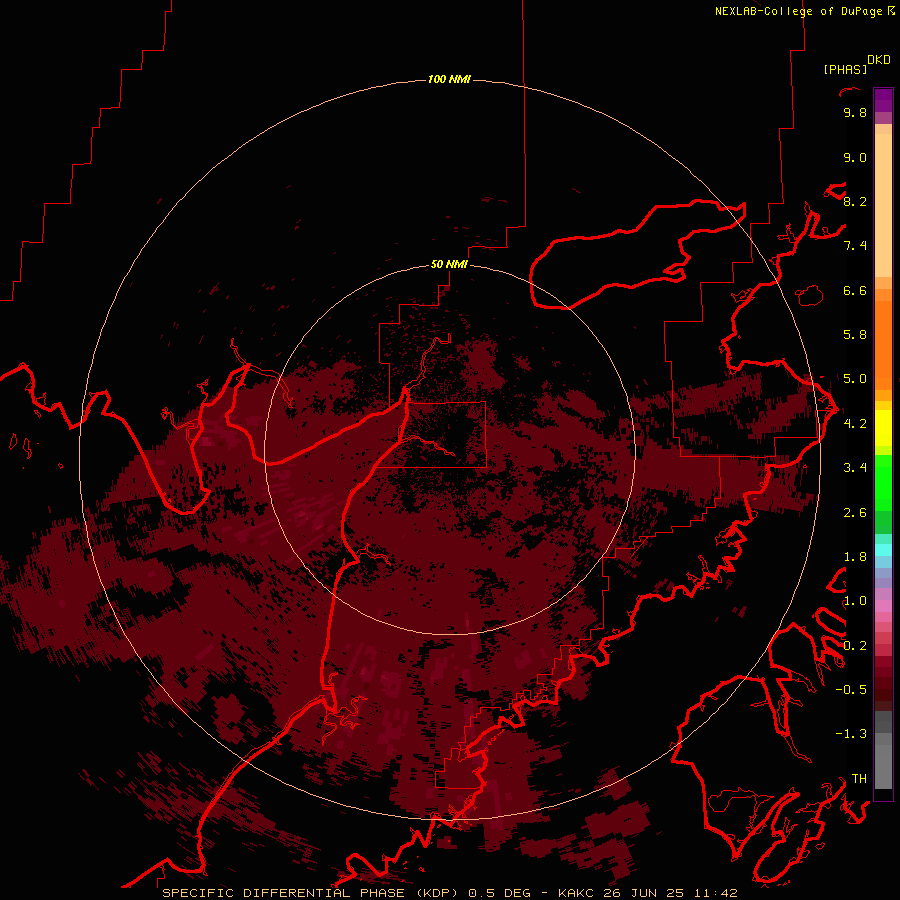
Task: Click the 6.6 value on the scale
Action: coord(855,290)
